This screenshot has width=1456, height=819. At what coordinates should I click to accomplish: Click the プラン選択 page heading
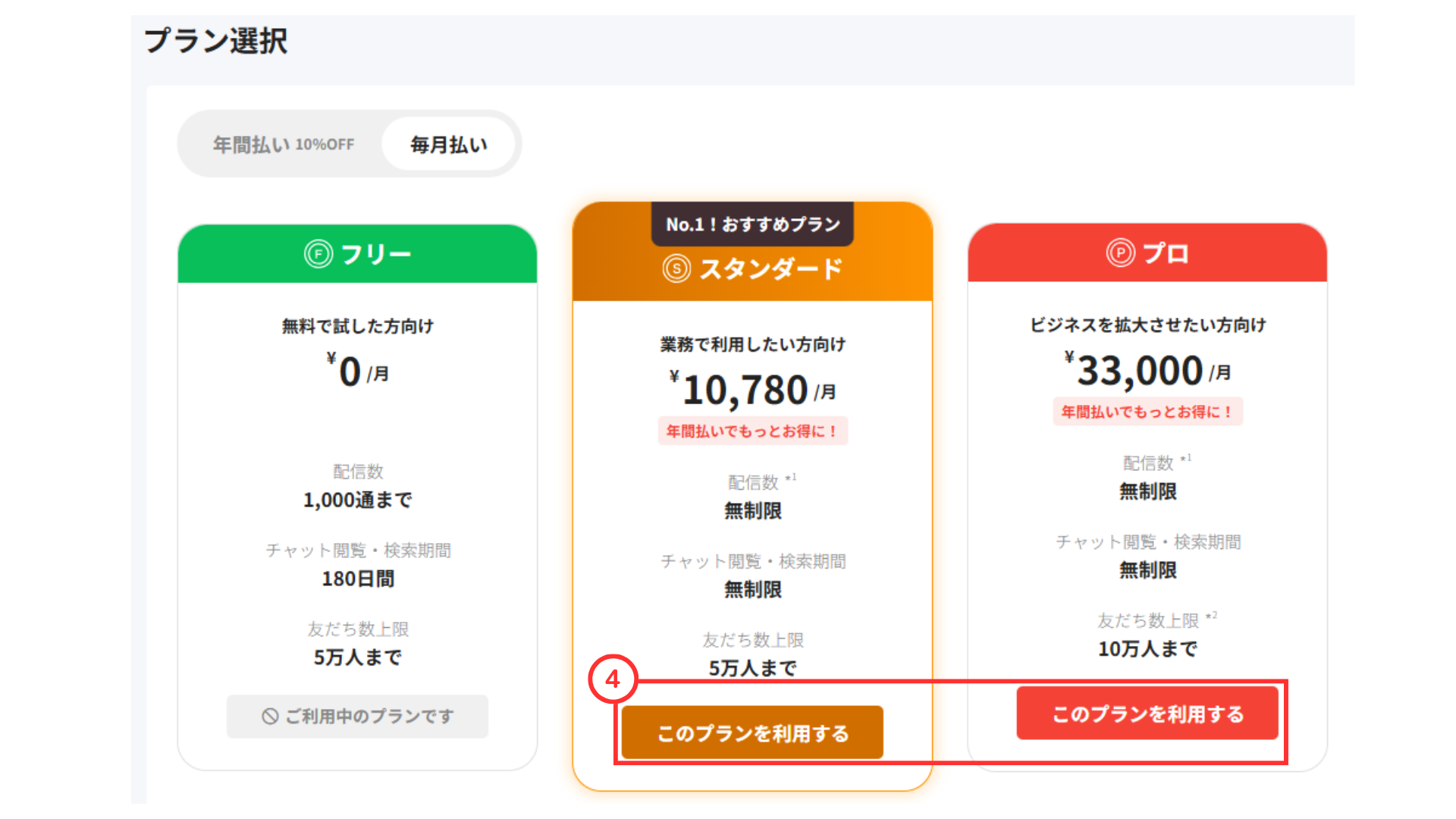tap(216, 41)
